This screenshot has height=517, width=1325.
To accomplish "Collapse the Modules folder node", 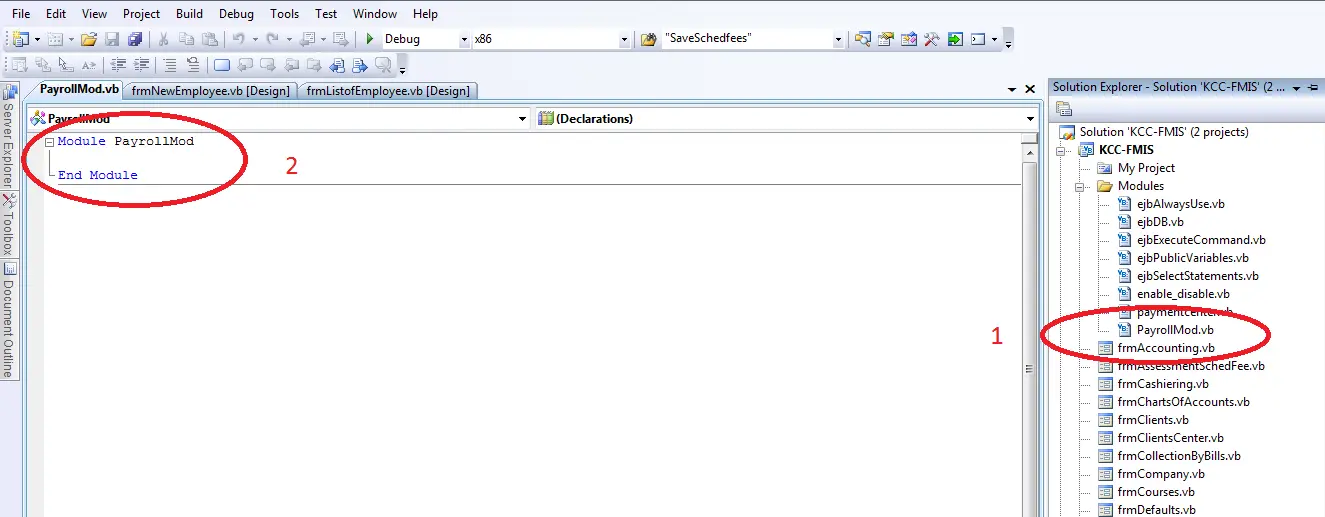I will pyautogui.click(x=1080, y=186).
